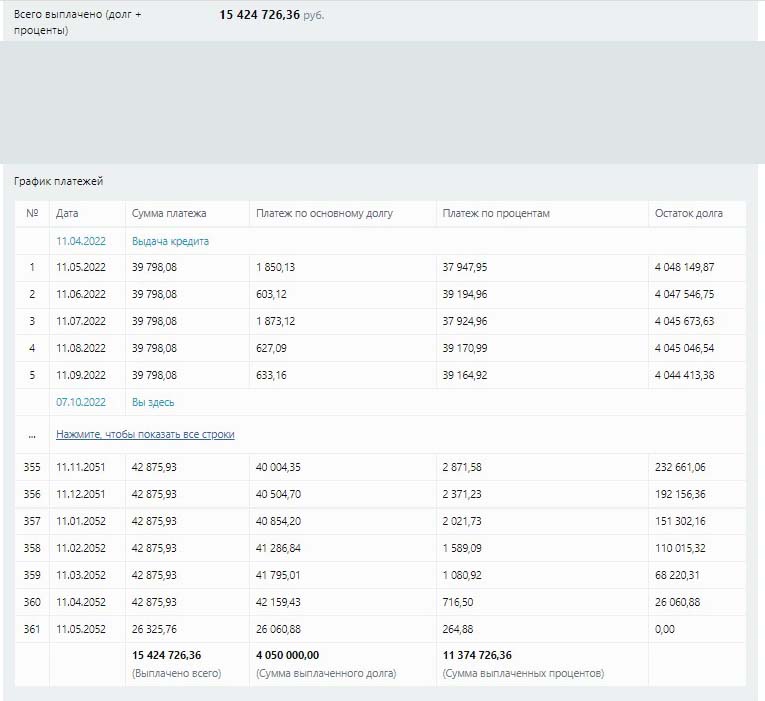Click the 'Остаток долга' column header
Screen dimensions: 765x701
click(688, 213)
